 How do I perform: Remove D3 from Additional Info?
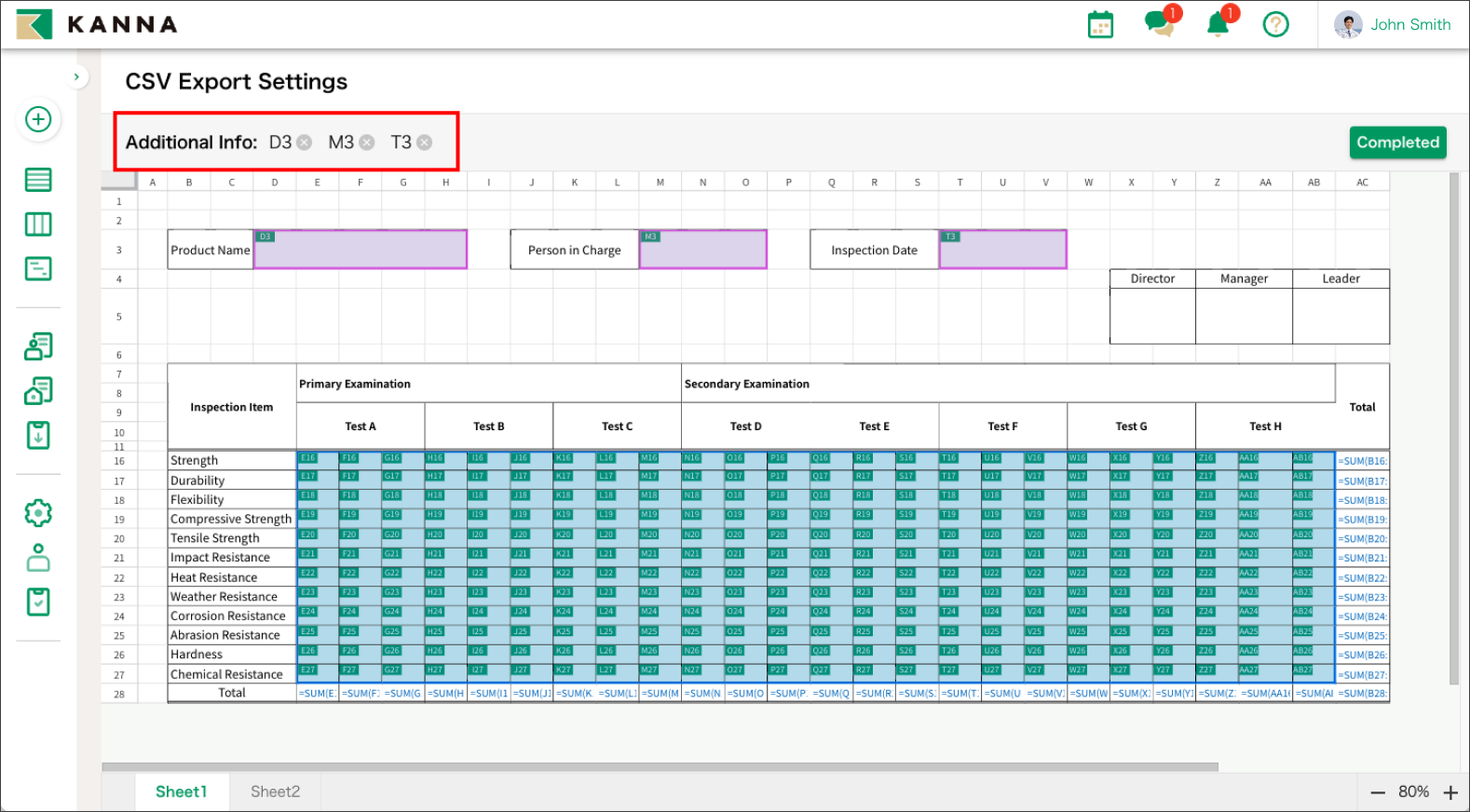point(305,142)
